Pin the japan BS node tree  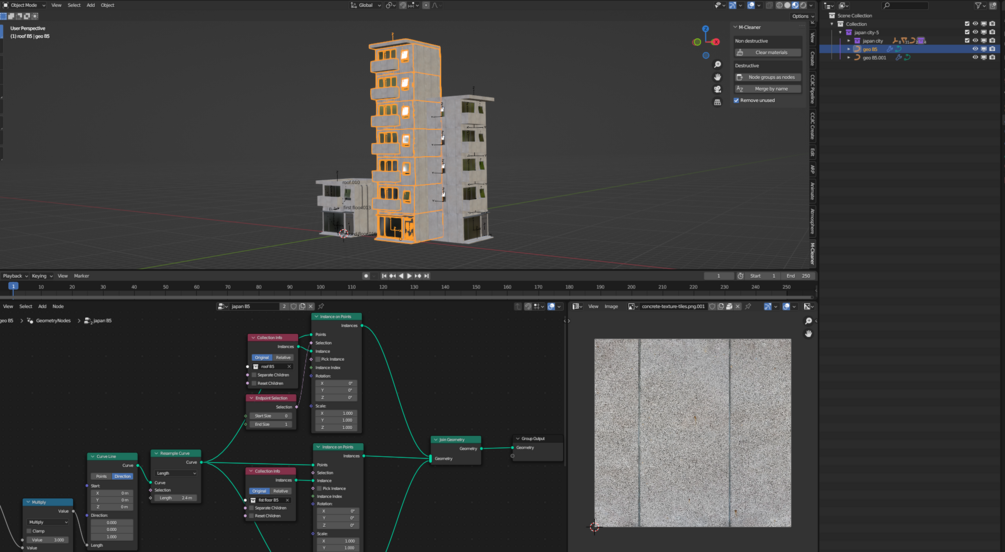click(x=321, y=306)
